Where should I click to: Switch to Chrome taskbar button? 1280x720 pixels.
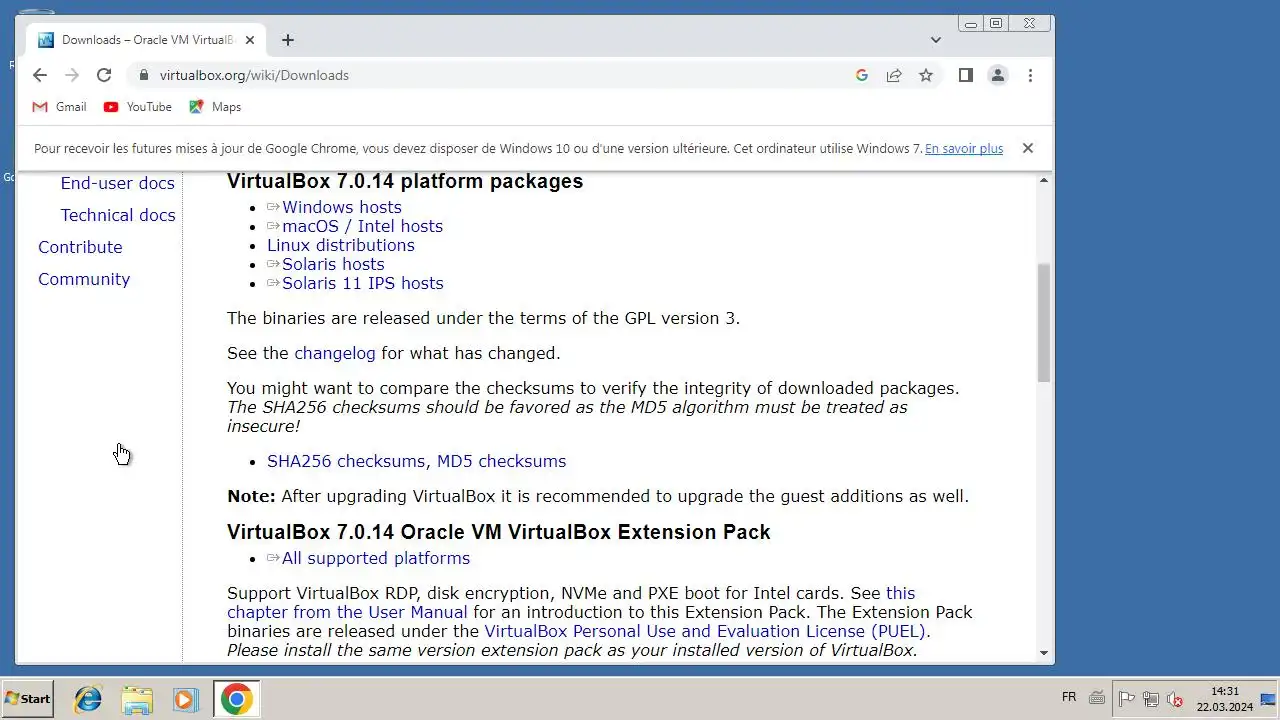pyautogui.click(x=236, y=699)
